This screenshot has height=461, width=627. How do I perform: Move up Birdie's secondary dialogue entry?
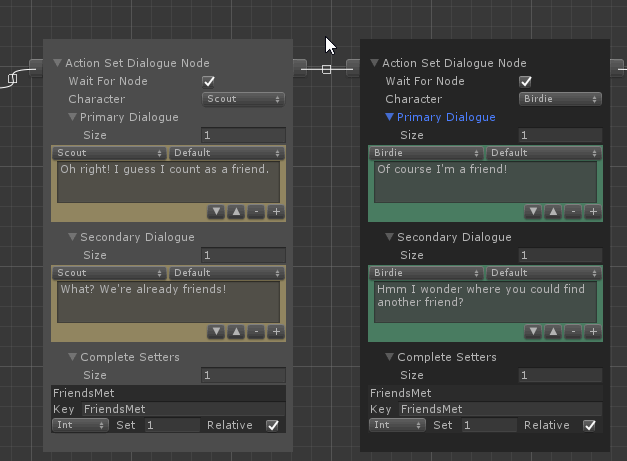[553, 331]
